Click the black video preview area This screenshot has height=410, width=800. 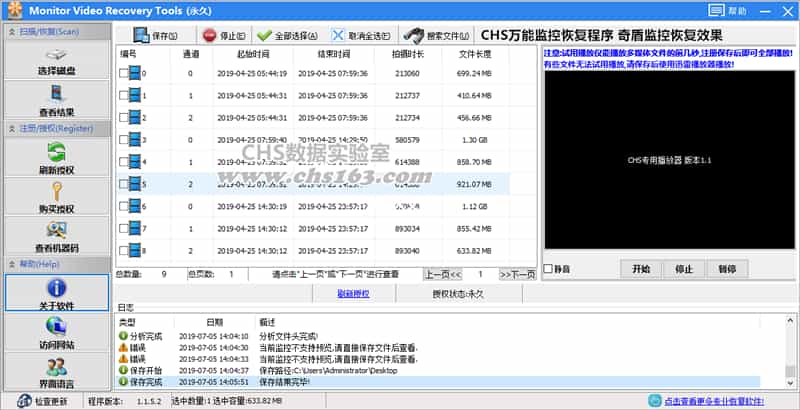click(669, 160)
